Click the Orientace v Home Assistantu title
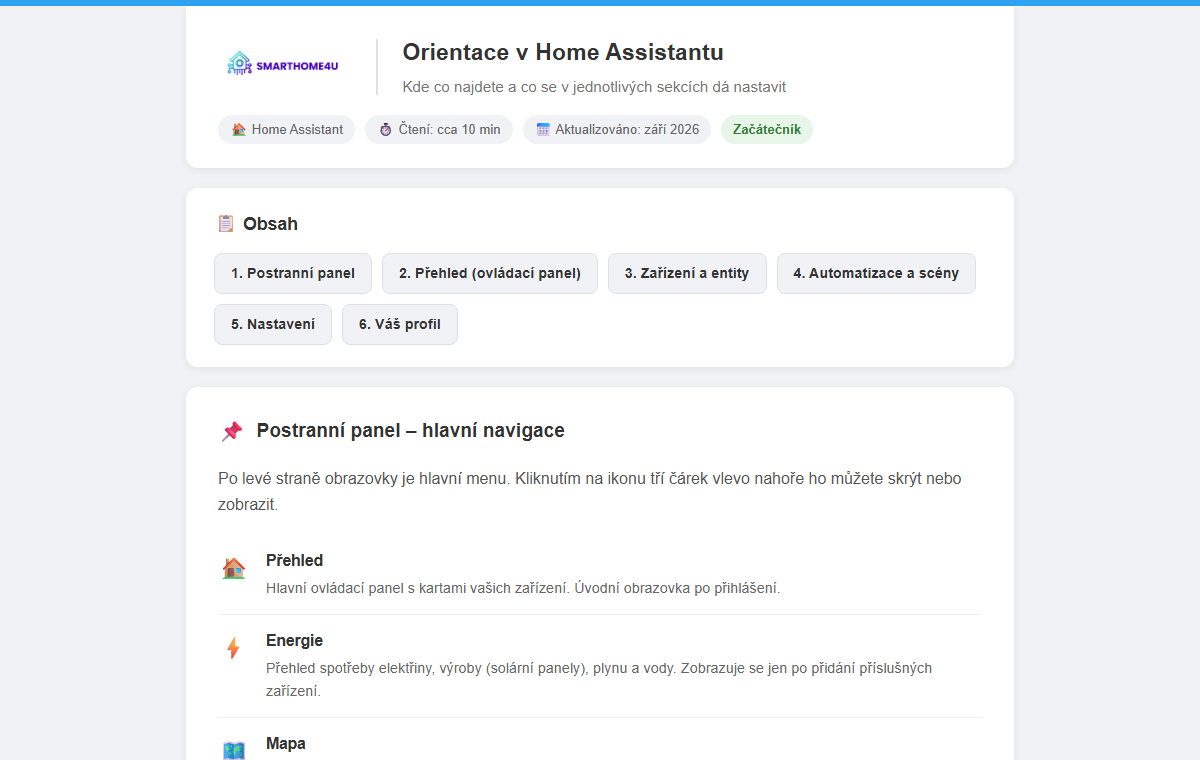The width and height of the screenshot is (1200, 760). pyautogui.click(x=563, y=52)
